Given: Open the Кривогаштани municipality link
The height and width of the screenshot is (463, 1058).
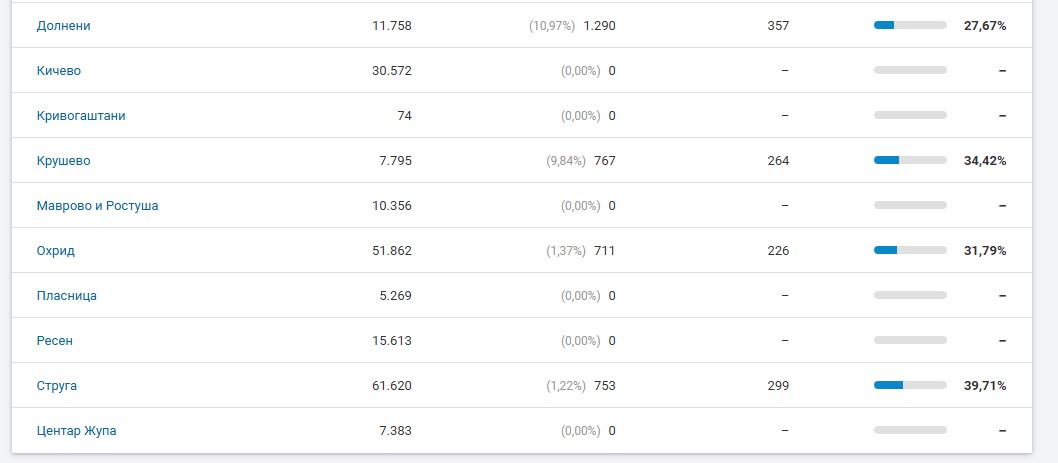Looking at the screenshot, I should [x=81, y=115].
